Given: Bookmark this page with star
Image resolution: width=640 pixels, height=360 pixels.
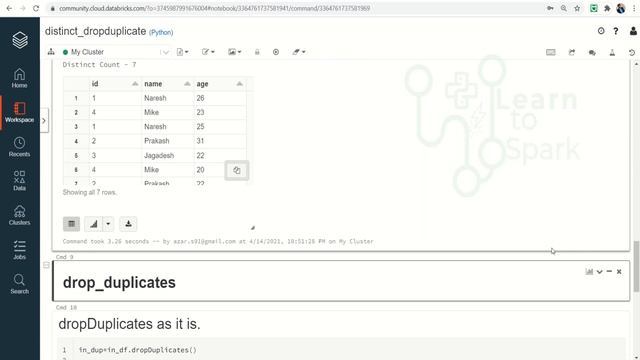Looking at the screenshot, I should click(x=577, y=8).
